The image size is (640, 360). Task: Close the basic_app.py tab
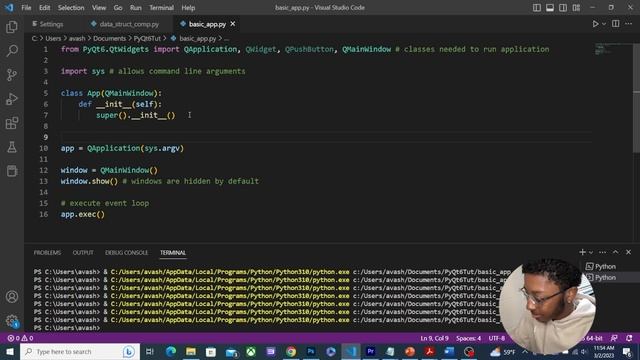point(233,24)
